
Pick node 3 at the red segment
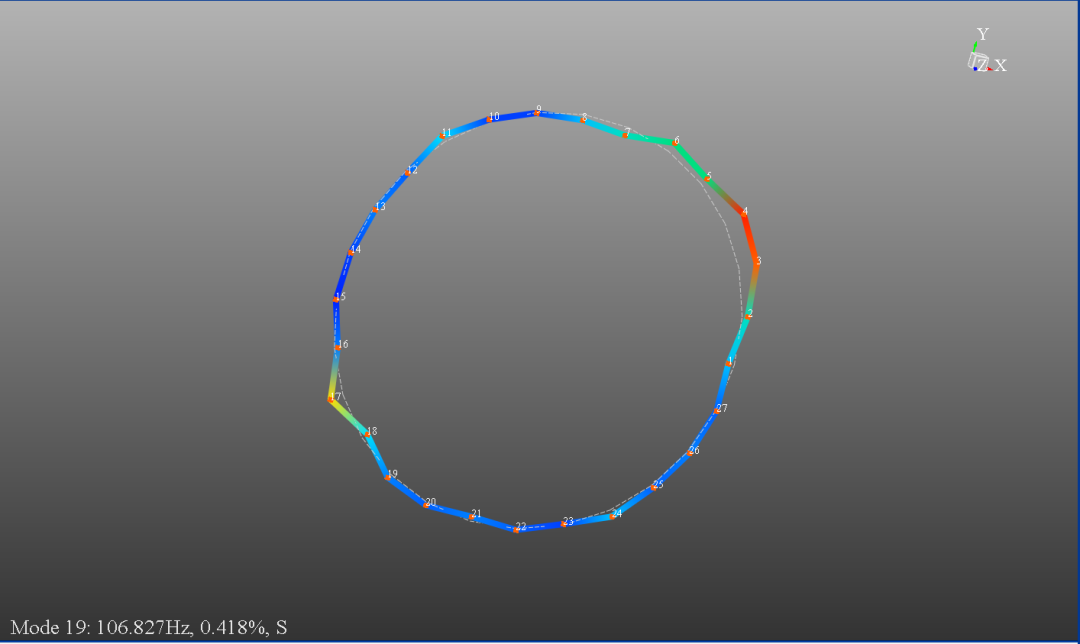point(756,262)
